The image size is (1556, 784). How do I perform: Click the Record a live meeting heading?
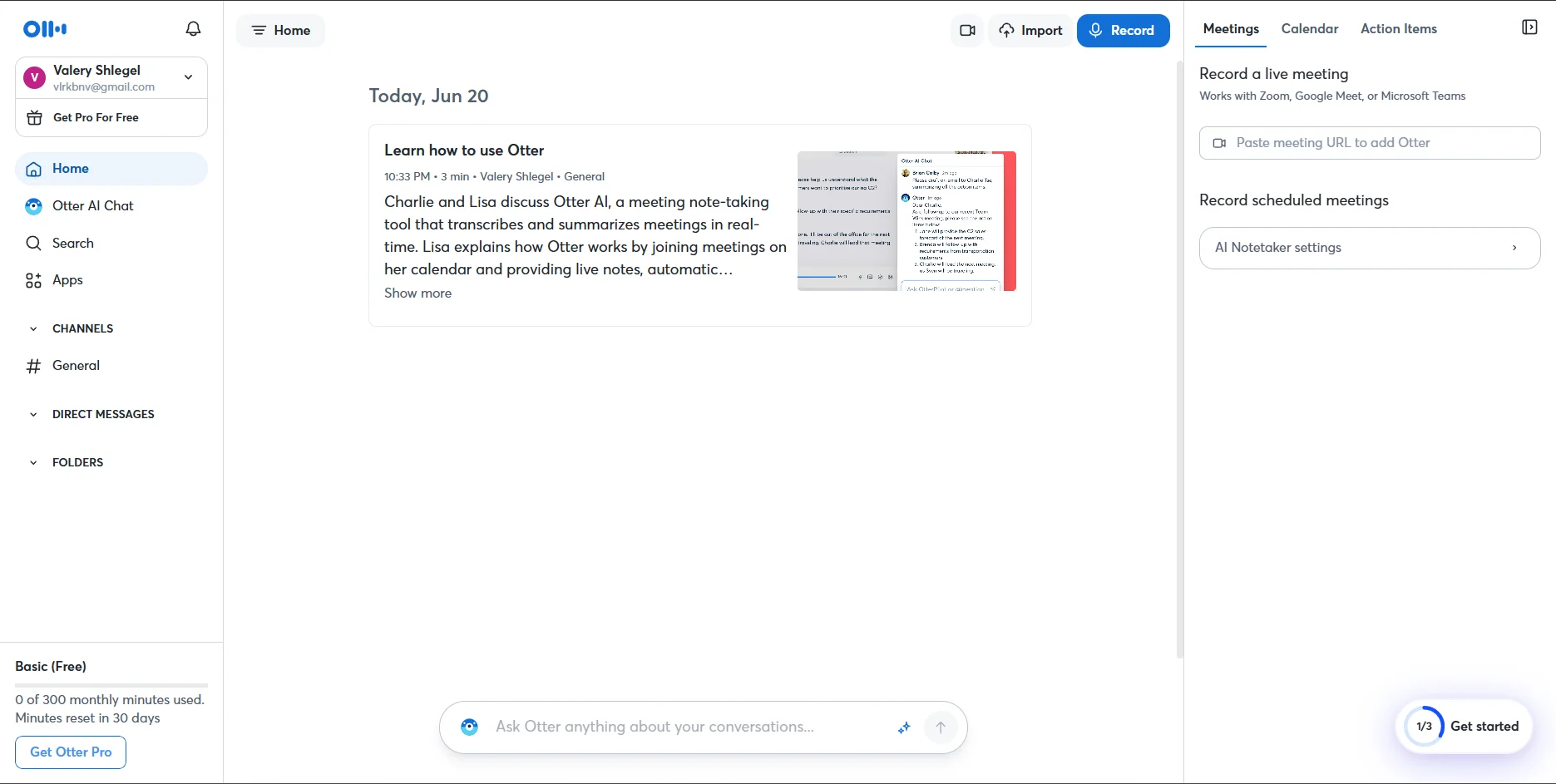coord(1274,74)
